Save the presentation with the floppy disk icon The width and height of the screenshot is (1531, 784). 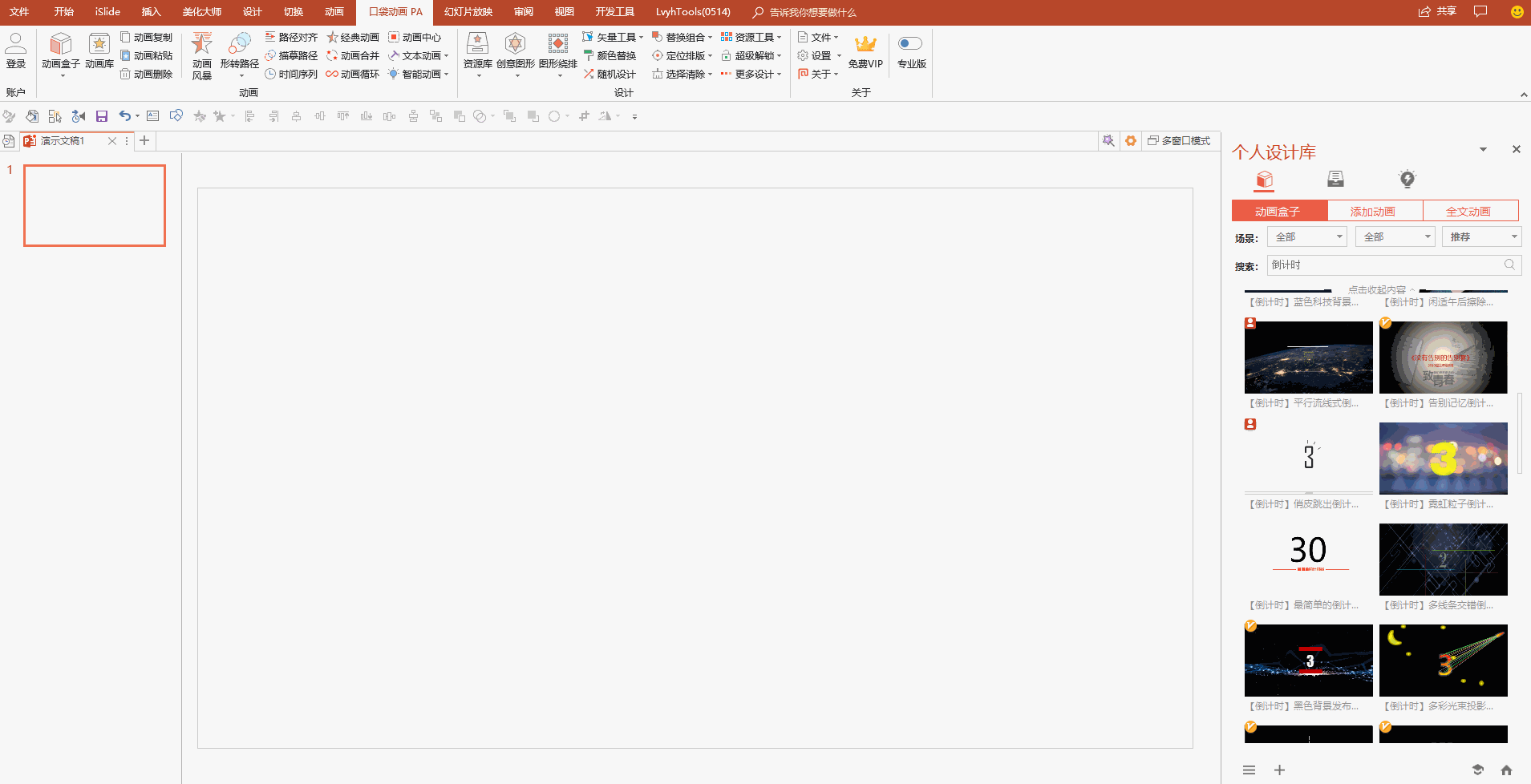[102, 116]
